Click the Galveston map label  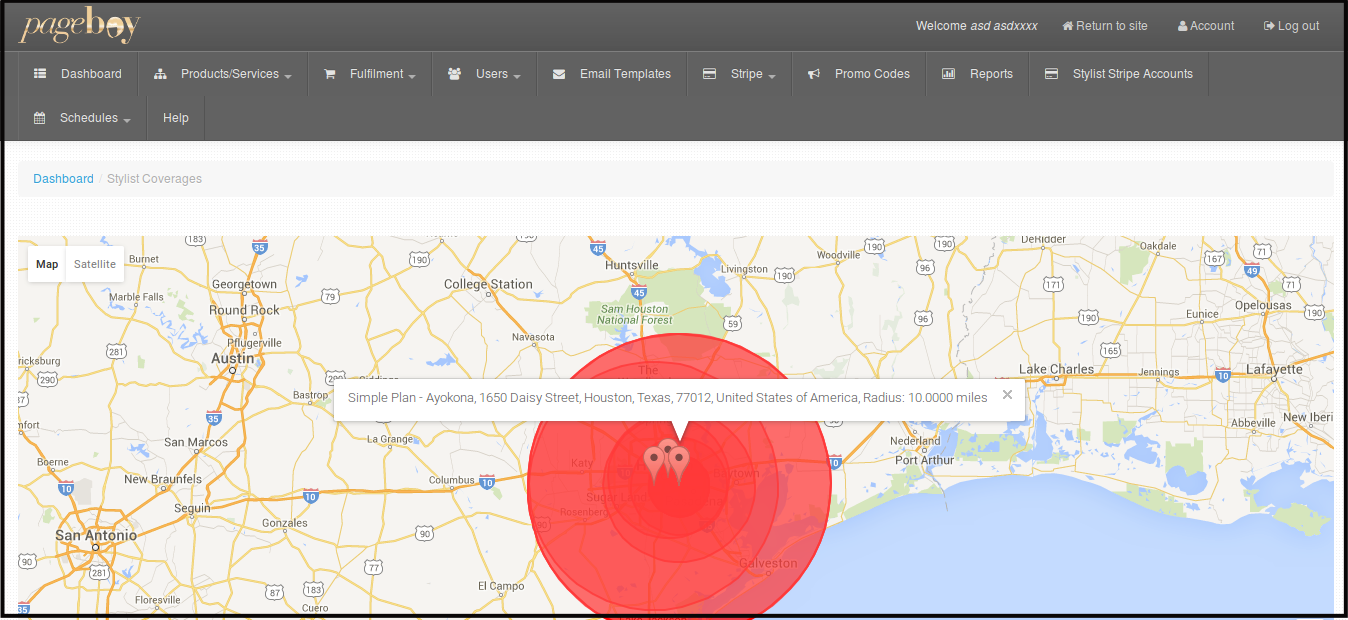click(x=768, y=563)
